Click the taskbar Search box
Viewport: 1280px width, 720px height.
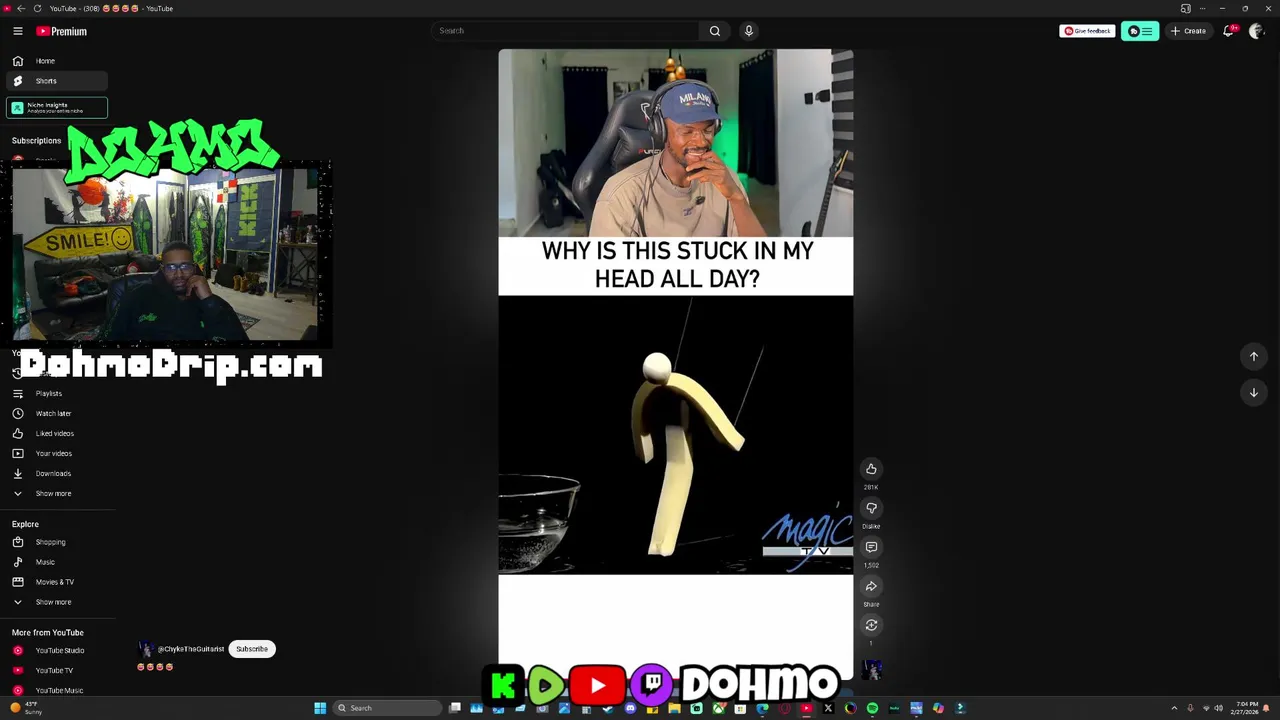[x=388, y=708]
